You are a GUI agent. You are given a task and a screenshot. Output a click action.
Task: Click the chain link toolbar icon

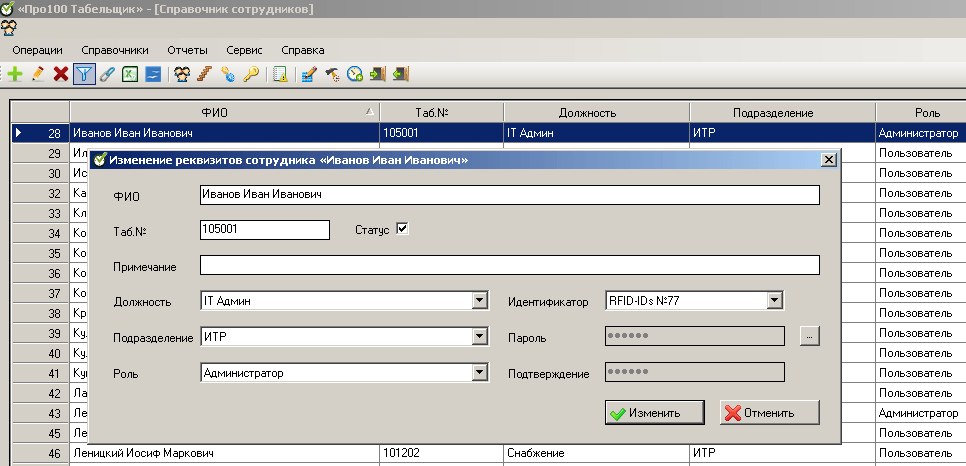tap(107, 75)
